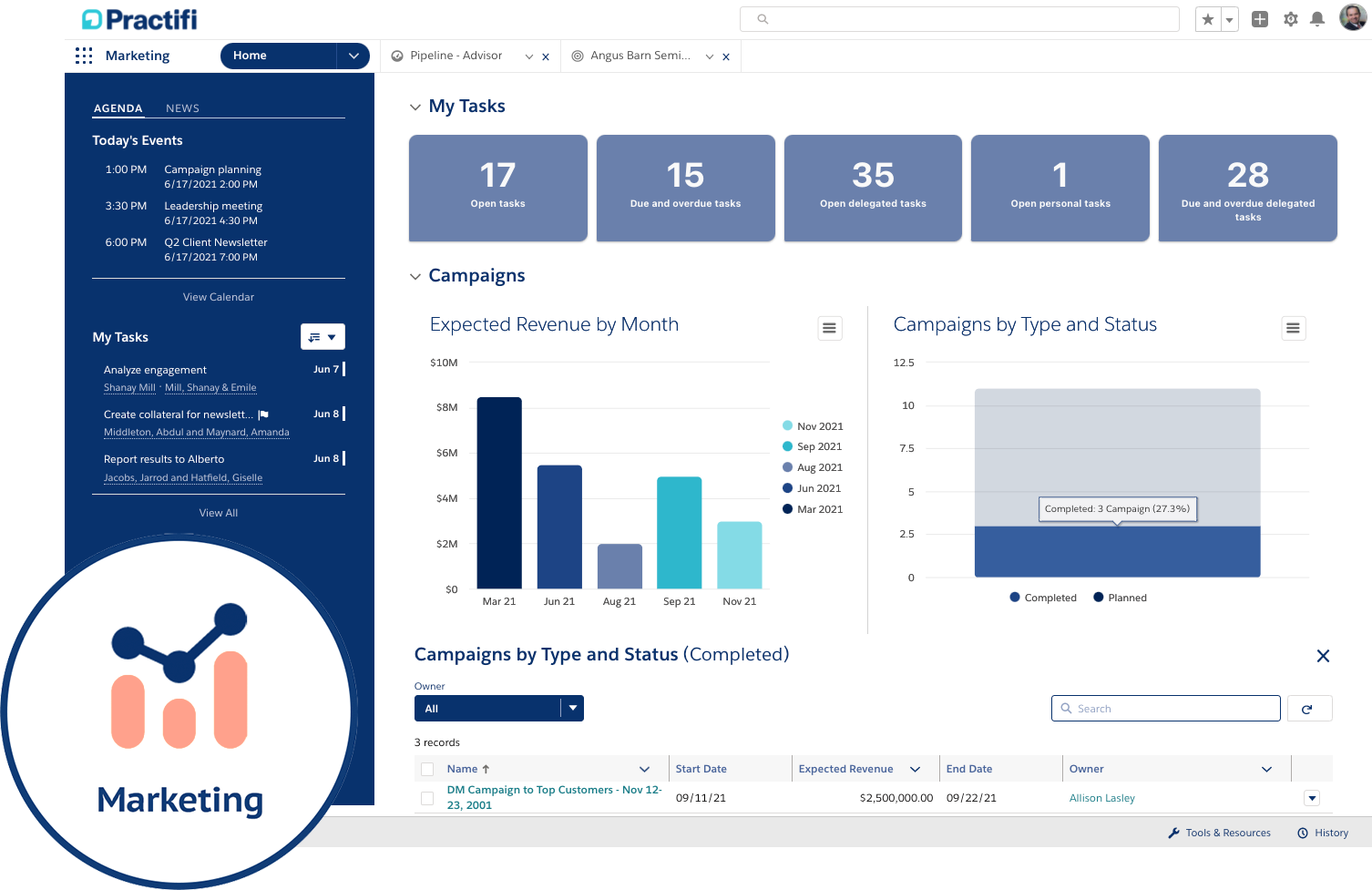
Task: Click the View Calendar link
Action: pyautogui.click(x=218, y=296)
